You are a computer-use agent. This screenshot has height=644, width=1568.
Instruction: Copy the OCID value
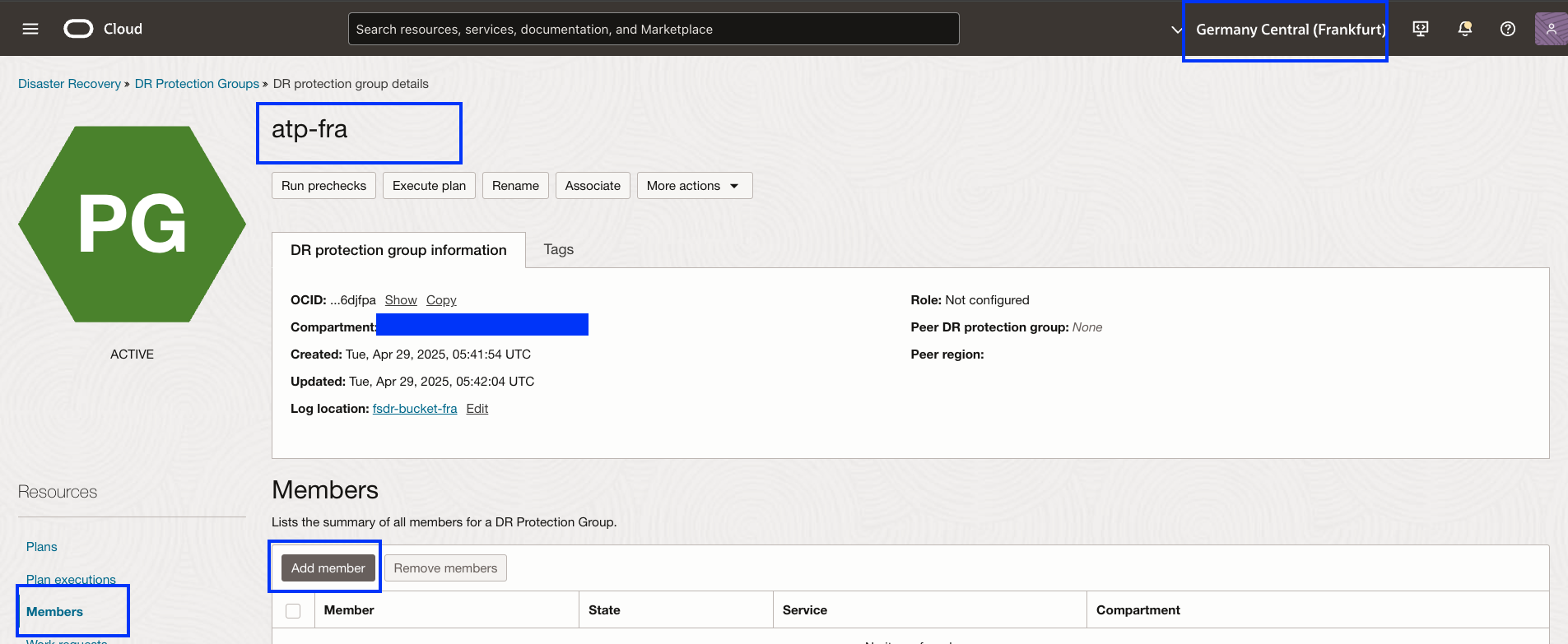point(441,300)
